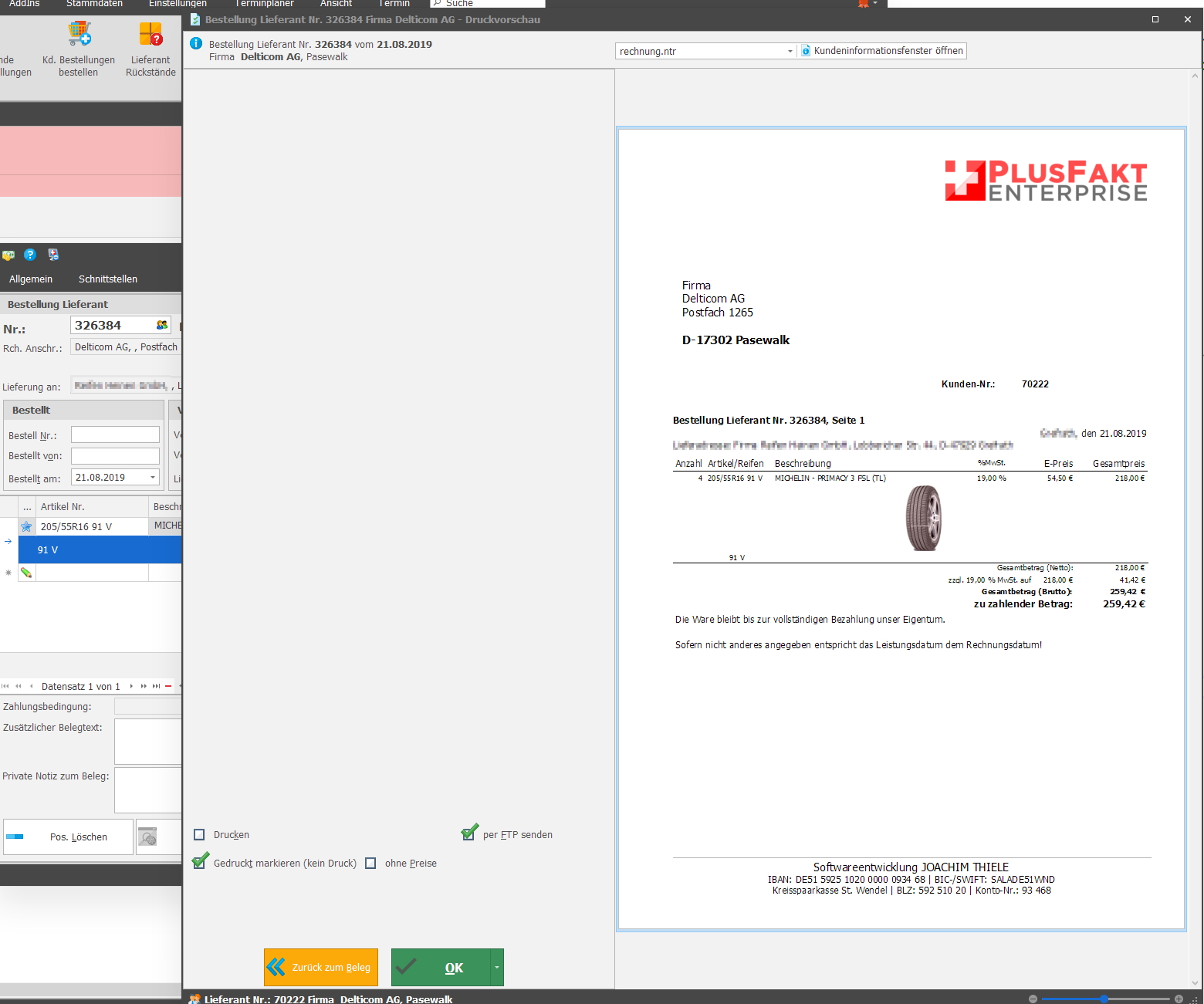Click the Pos. Löschen button
The image size is (1204, 1004).
68,837
